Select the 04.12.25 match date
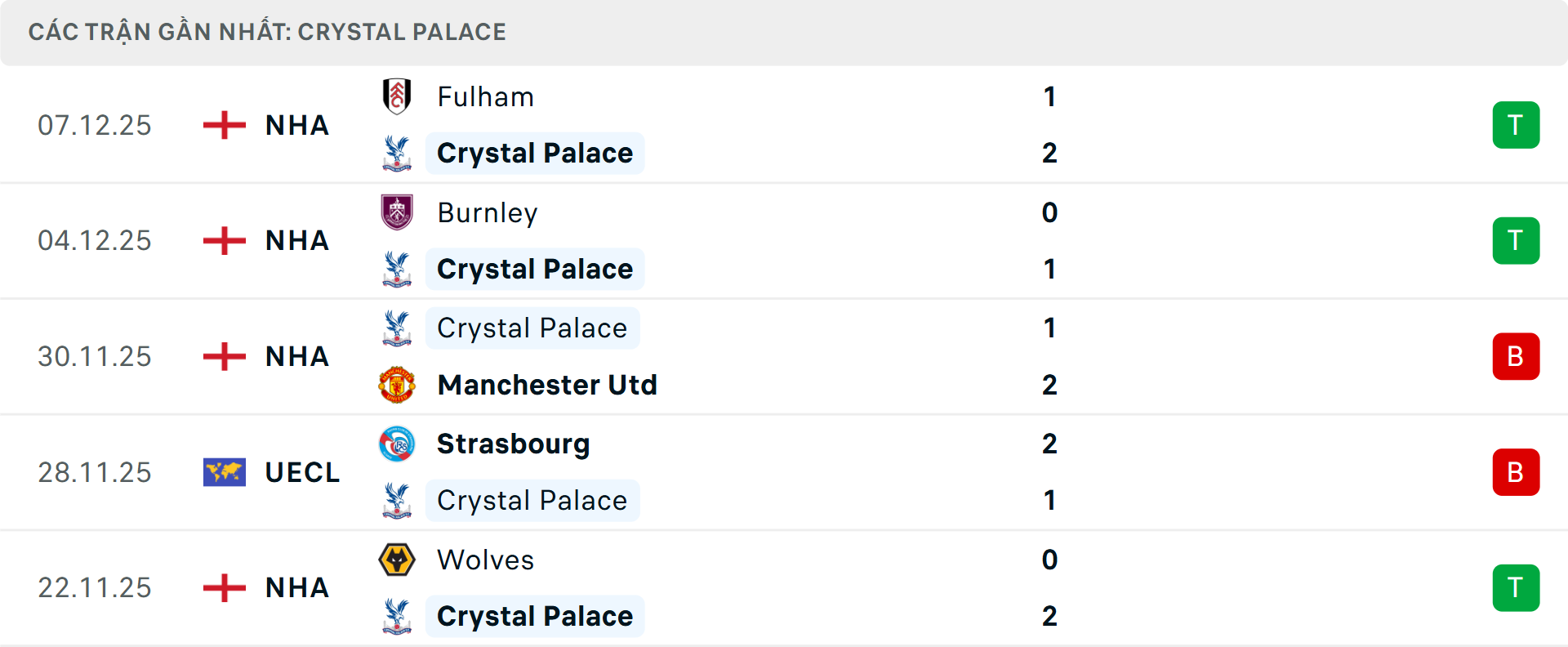The height and width of the screenshot is (647, 1568). coord(95,241)
